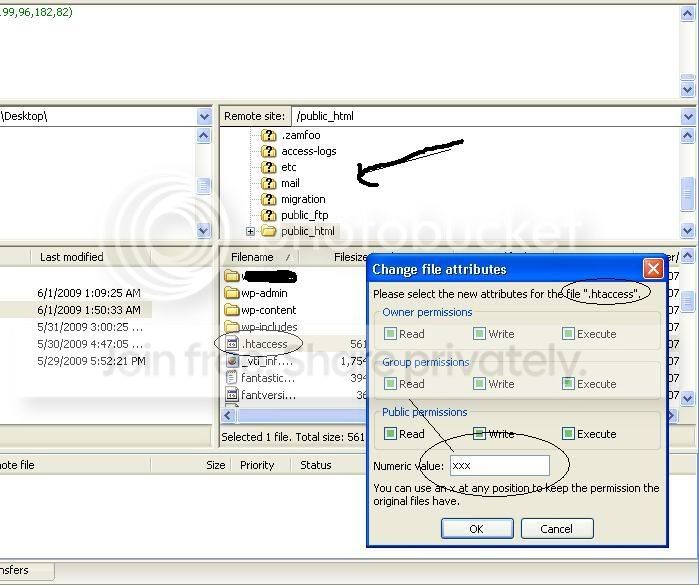Click the migration folder icon
Viewport: 699px width, 586px height.
[268, 199]
